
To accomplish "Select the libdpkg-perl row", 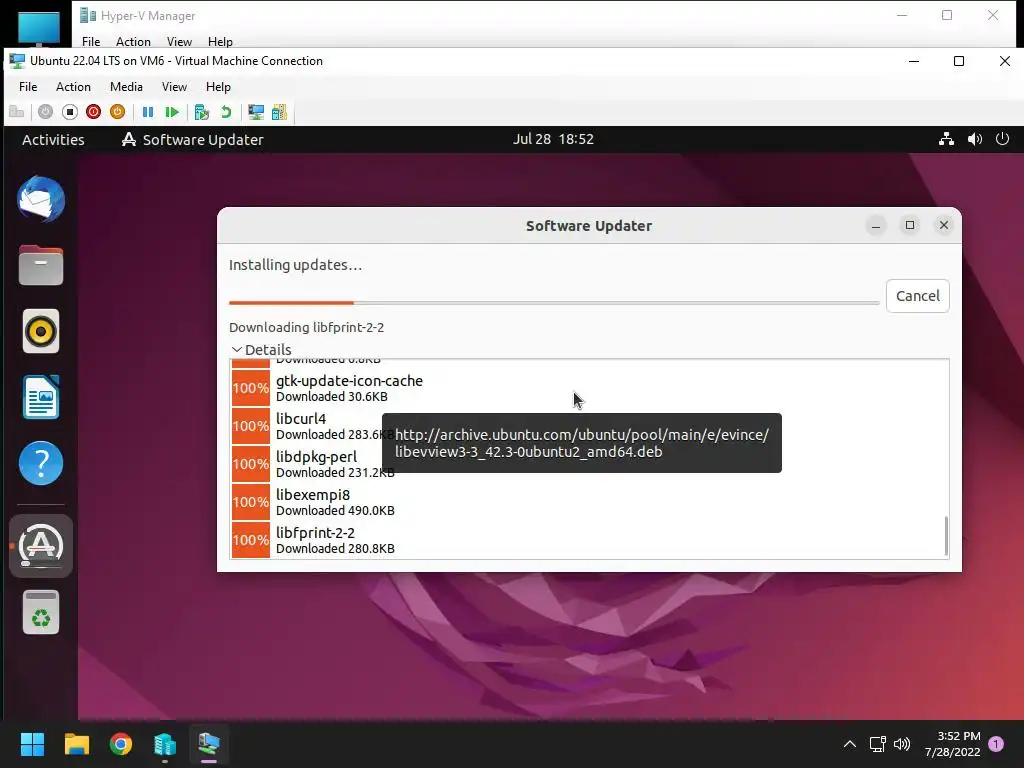I will [x=588, y=464].
